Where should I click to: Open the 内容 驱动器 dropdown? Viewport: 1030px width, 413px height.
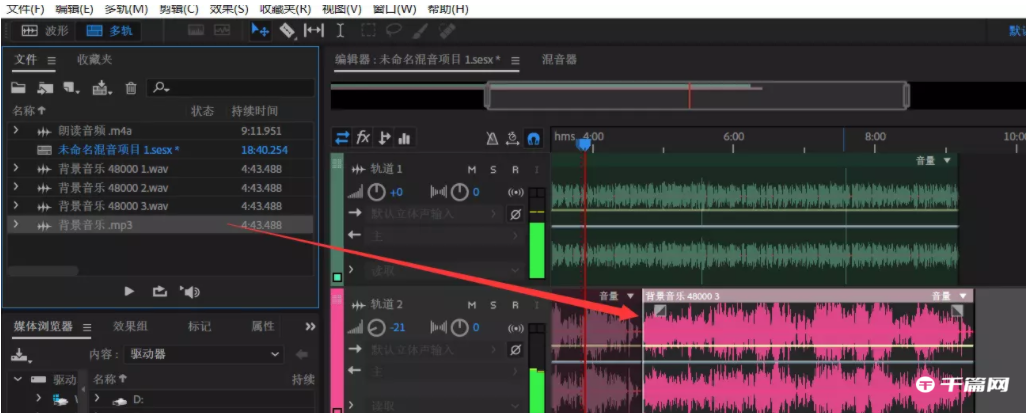[204, 355]
